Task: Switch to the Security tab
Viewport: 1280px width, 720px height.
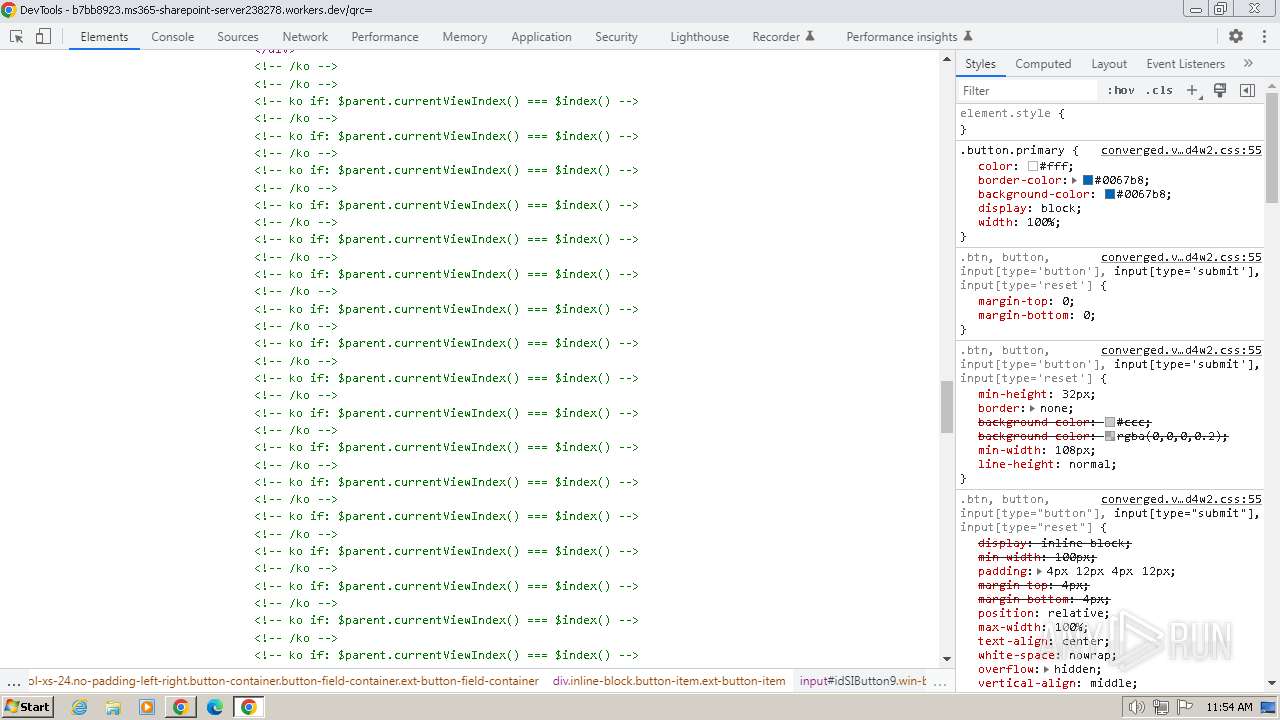Action: [x=616, y=36]
